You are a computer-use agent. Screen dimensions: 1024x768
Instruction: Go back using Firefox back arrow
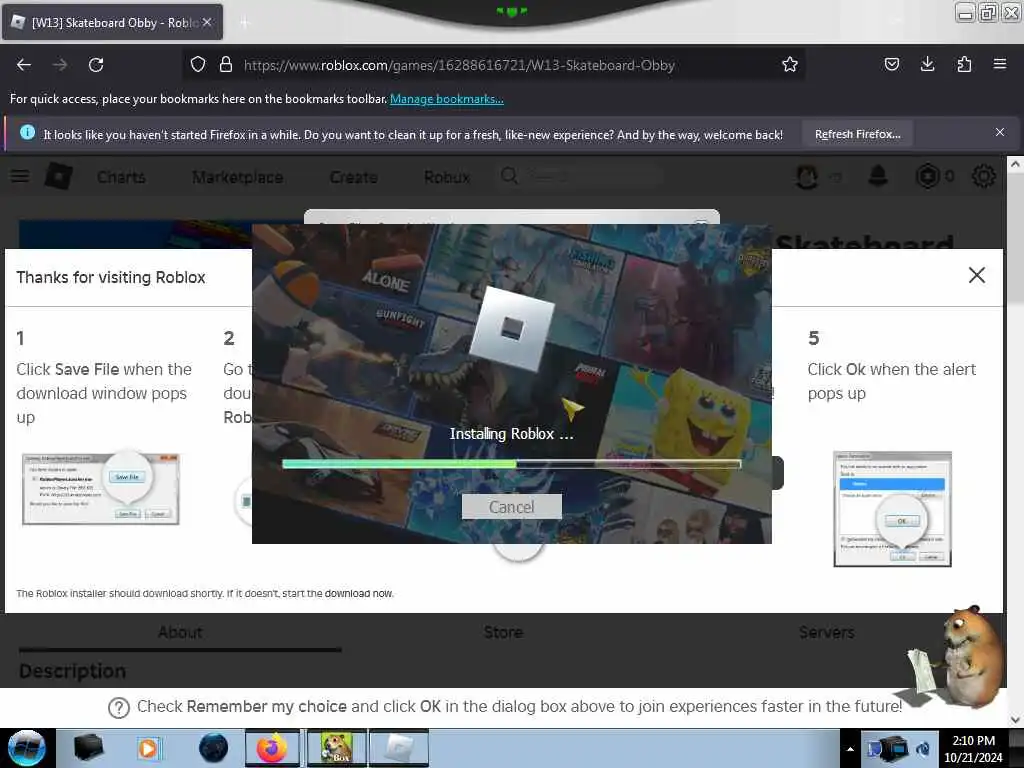tap(24, 65)
